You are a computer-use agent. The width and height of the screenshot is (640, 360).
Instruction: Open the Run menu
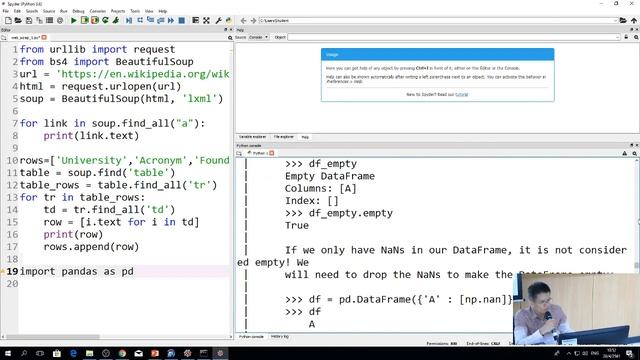(x=63, y=11)
